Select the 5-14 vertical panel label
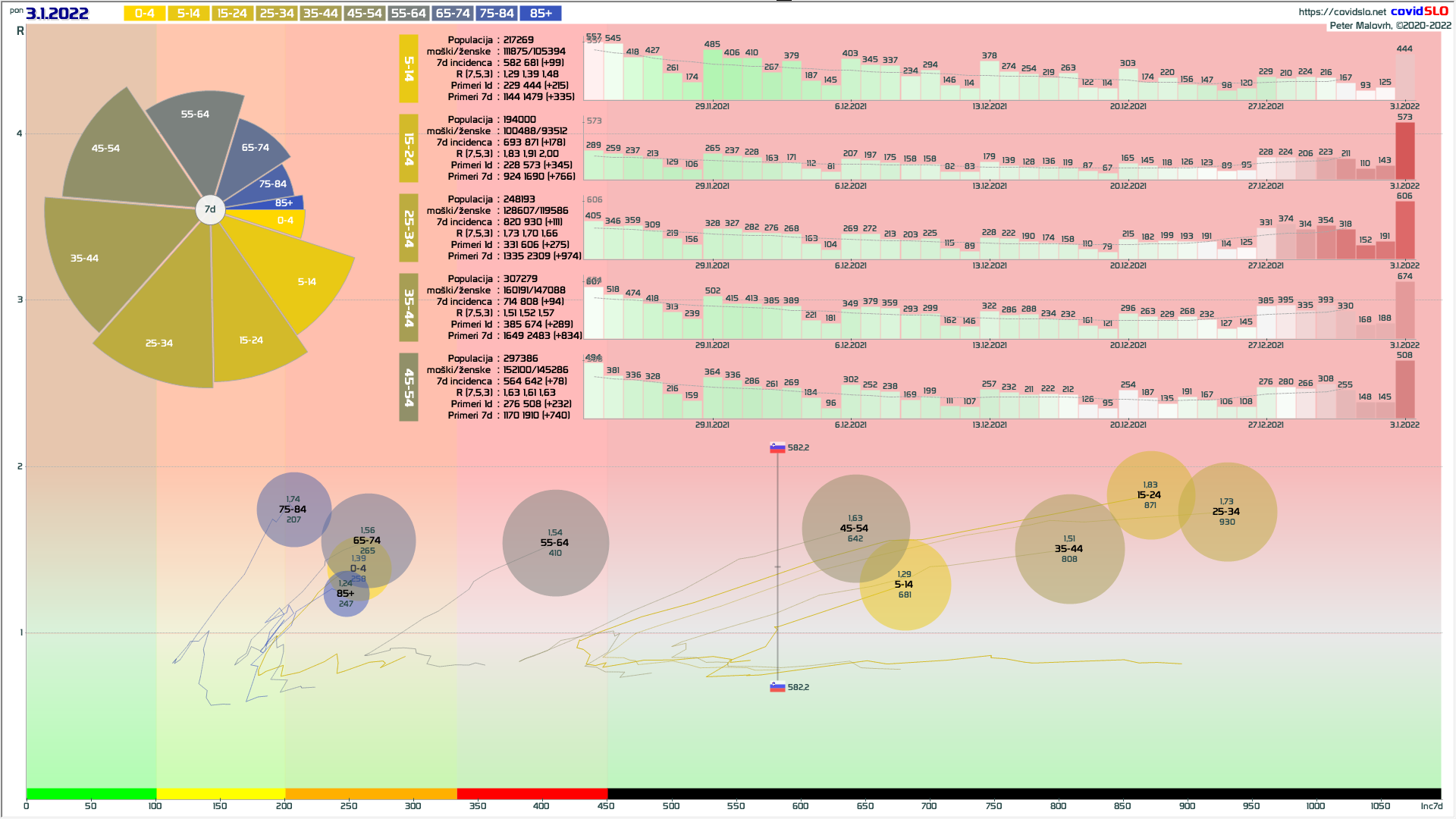 409,68
